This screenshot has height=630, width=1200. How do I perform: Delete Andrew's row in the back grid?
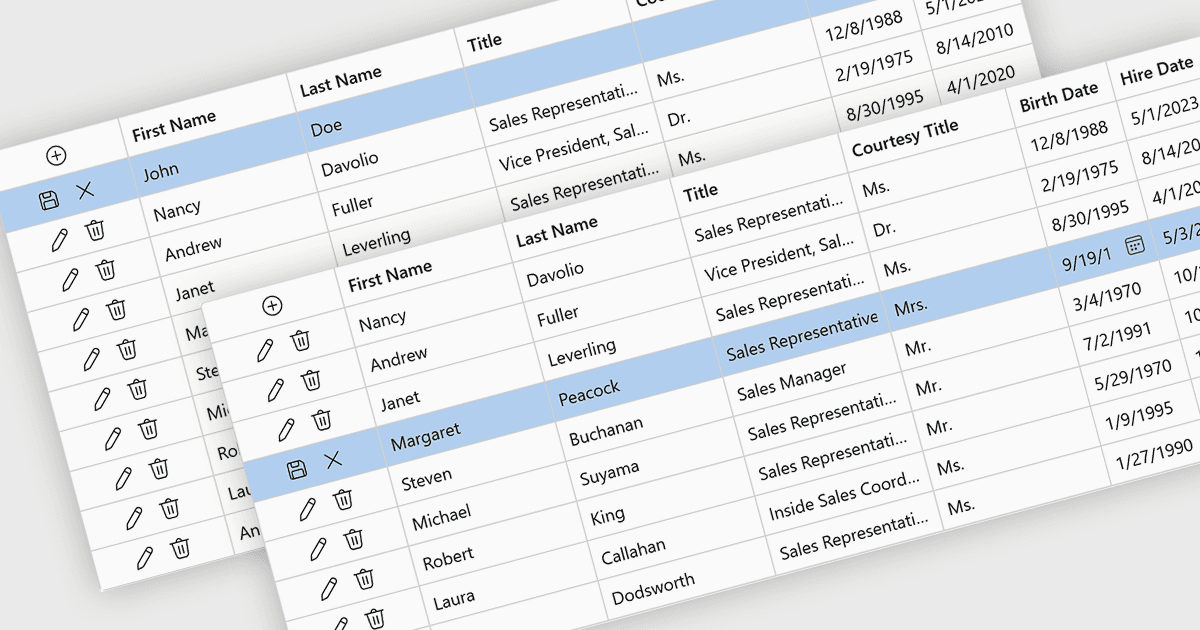coord(106,270)
